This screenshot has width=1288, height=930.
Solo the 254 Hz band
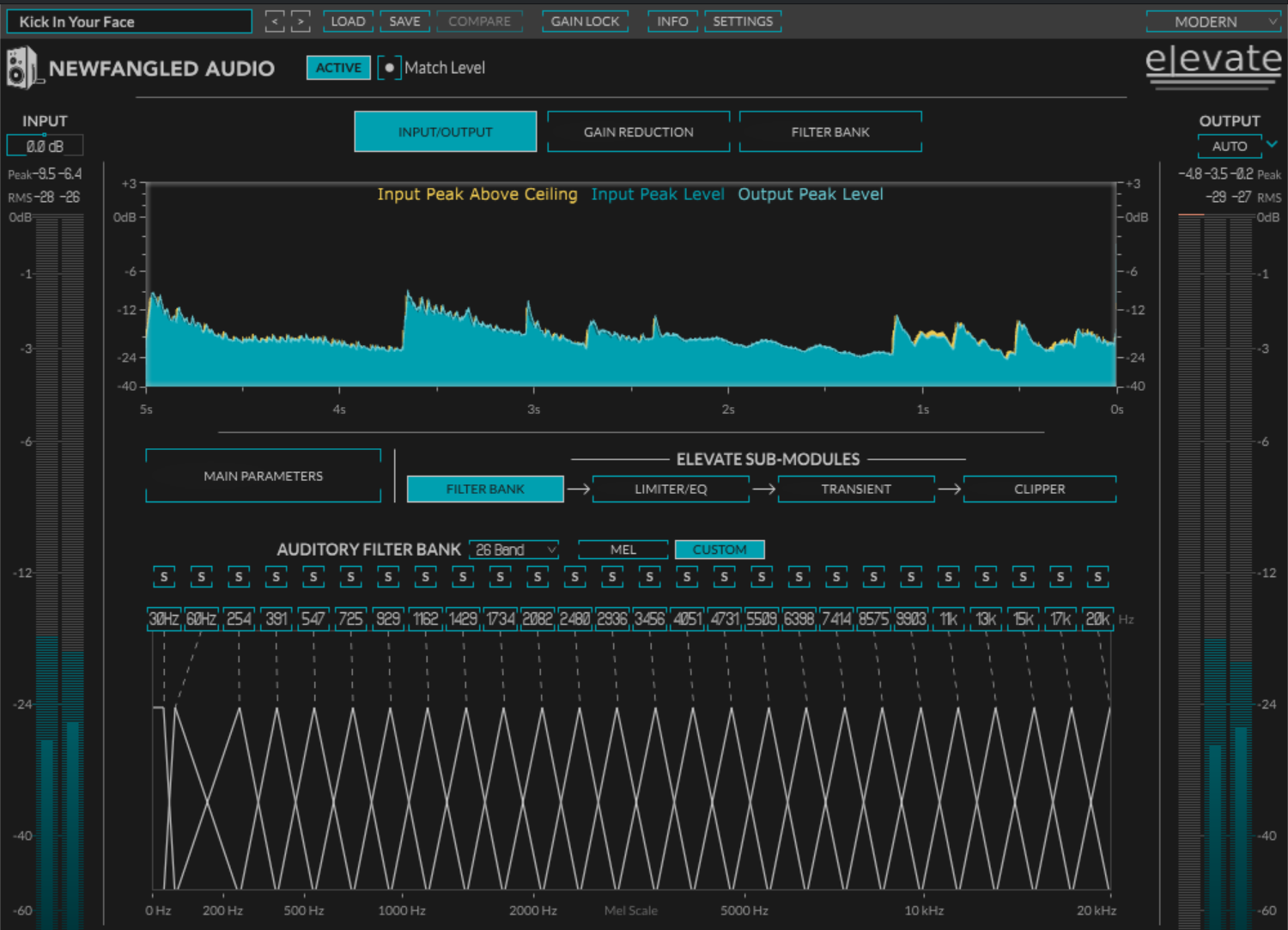click(239, 577)
